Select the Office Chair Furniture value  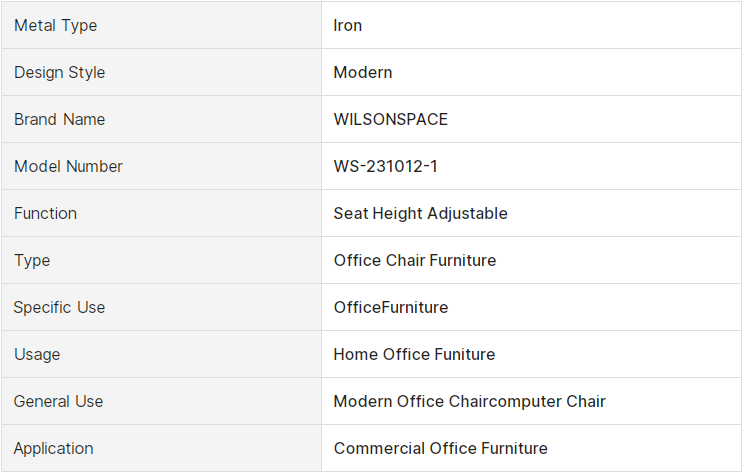[x=415, y=260]
